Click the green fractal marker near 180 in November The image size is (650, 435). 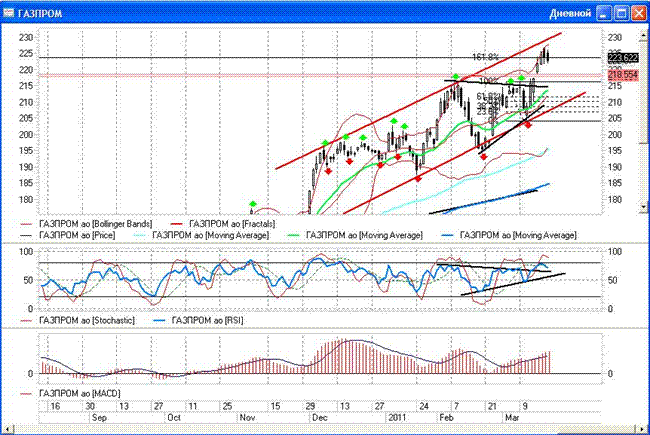pyautogui.click(x=253, y=204)
